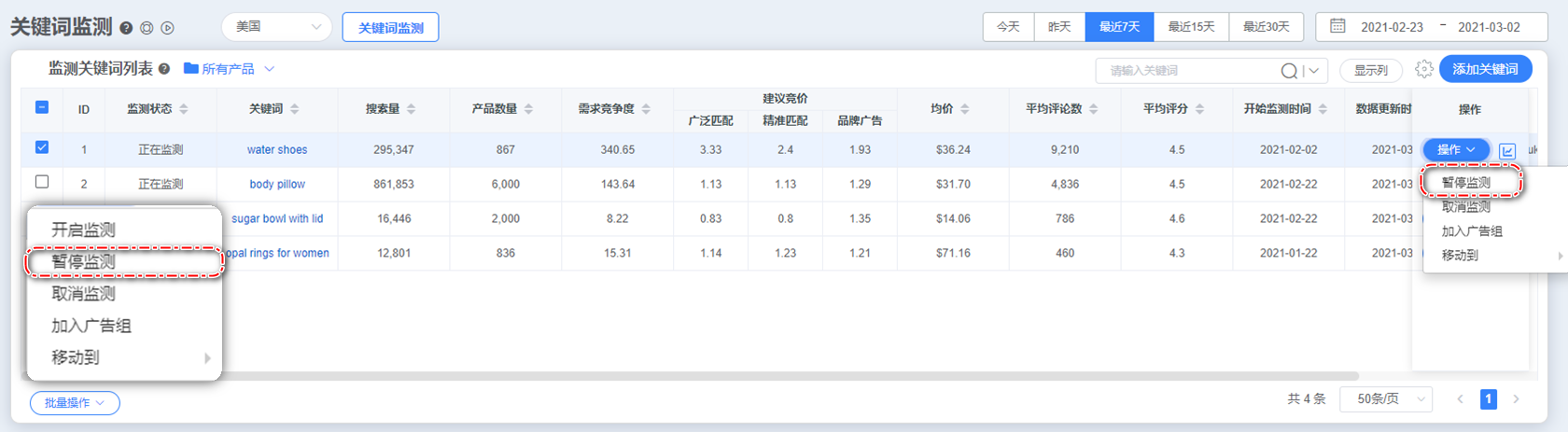Uncheck the water shoes row checkbox
Image resolution: width=1568 pixels, height=432 pixels.
coord(42,147)
